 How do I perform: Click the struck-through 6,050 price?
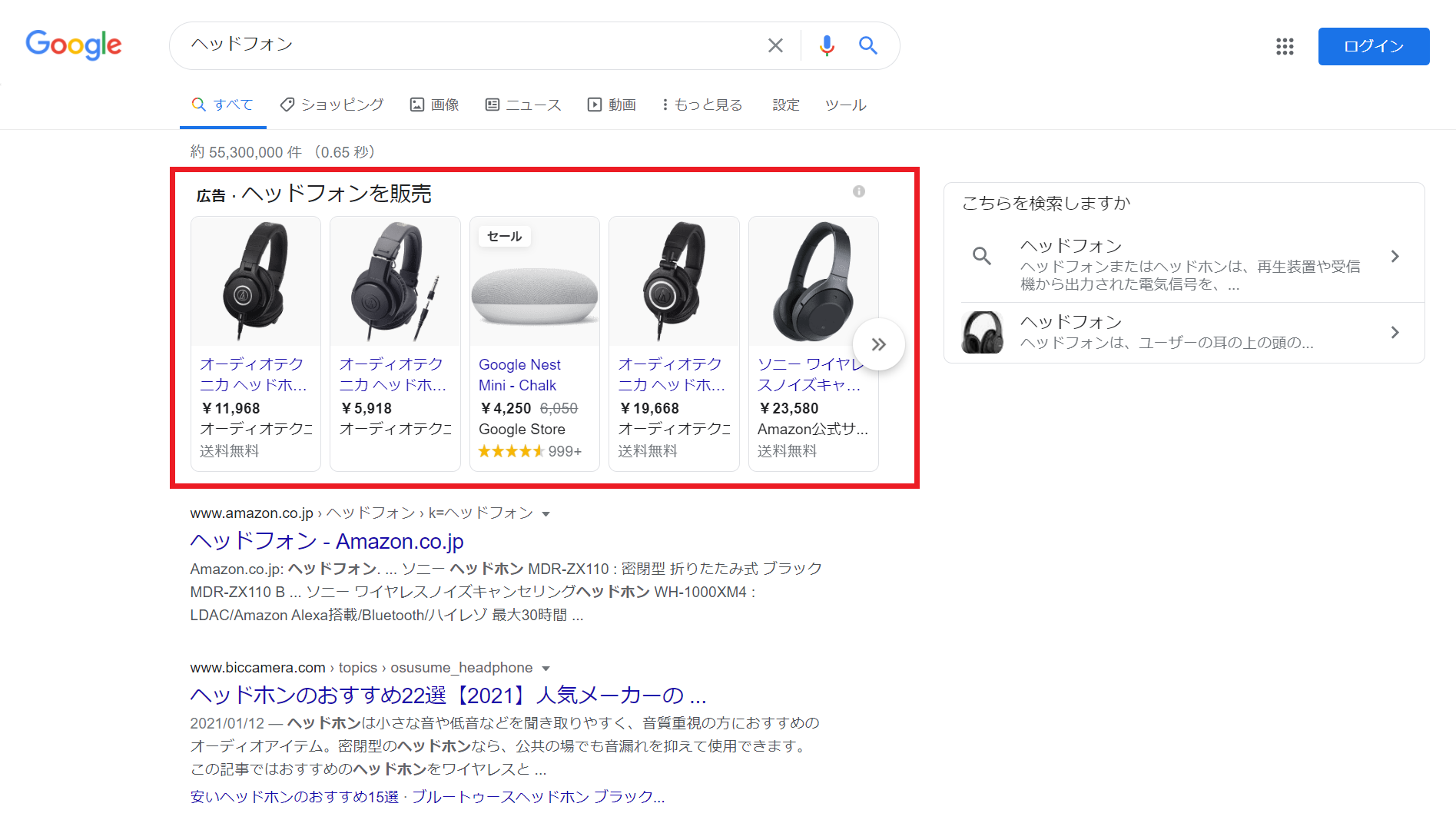pyautogui.click(x=559, y=409)
